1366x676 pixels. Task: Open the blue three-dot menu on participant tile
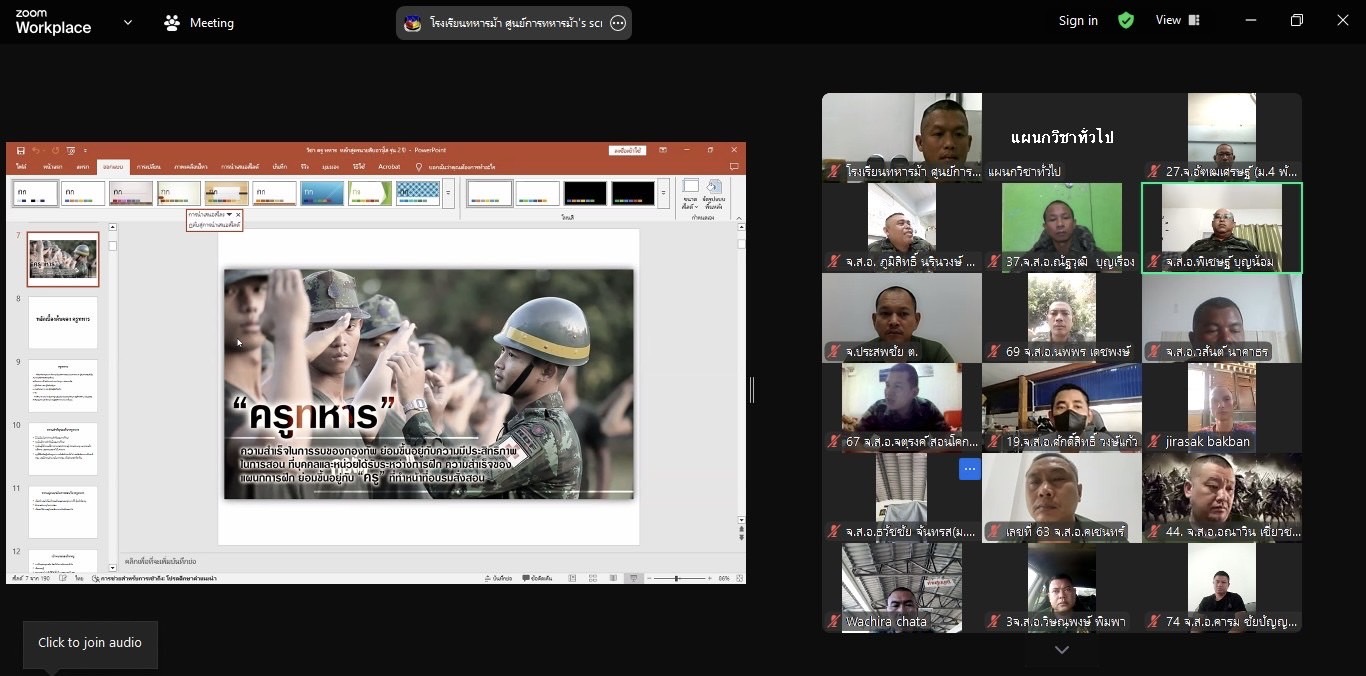coord(969,468)
